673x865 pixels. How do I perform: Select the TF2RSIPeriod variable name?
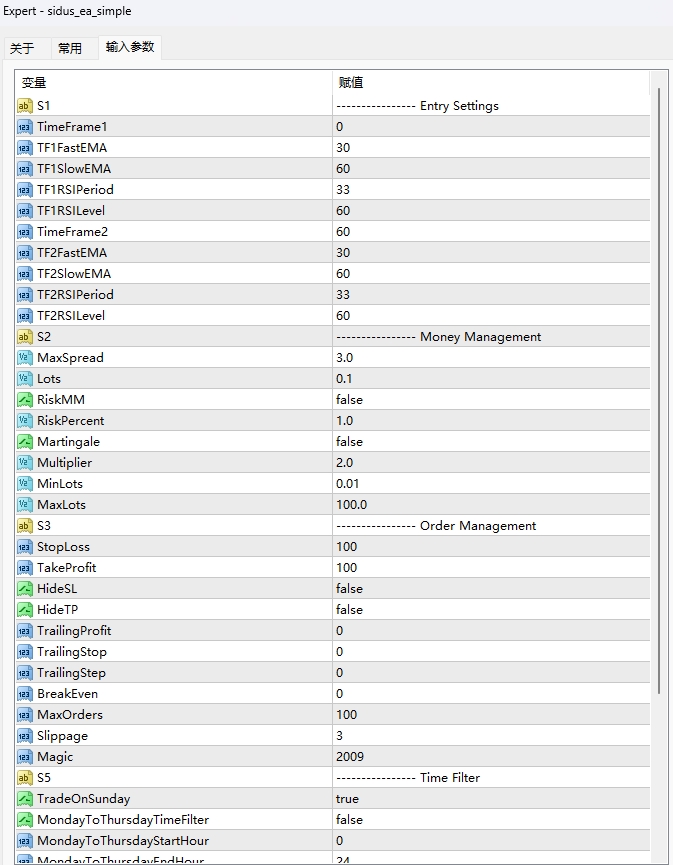[75, 295]
